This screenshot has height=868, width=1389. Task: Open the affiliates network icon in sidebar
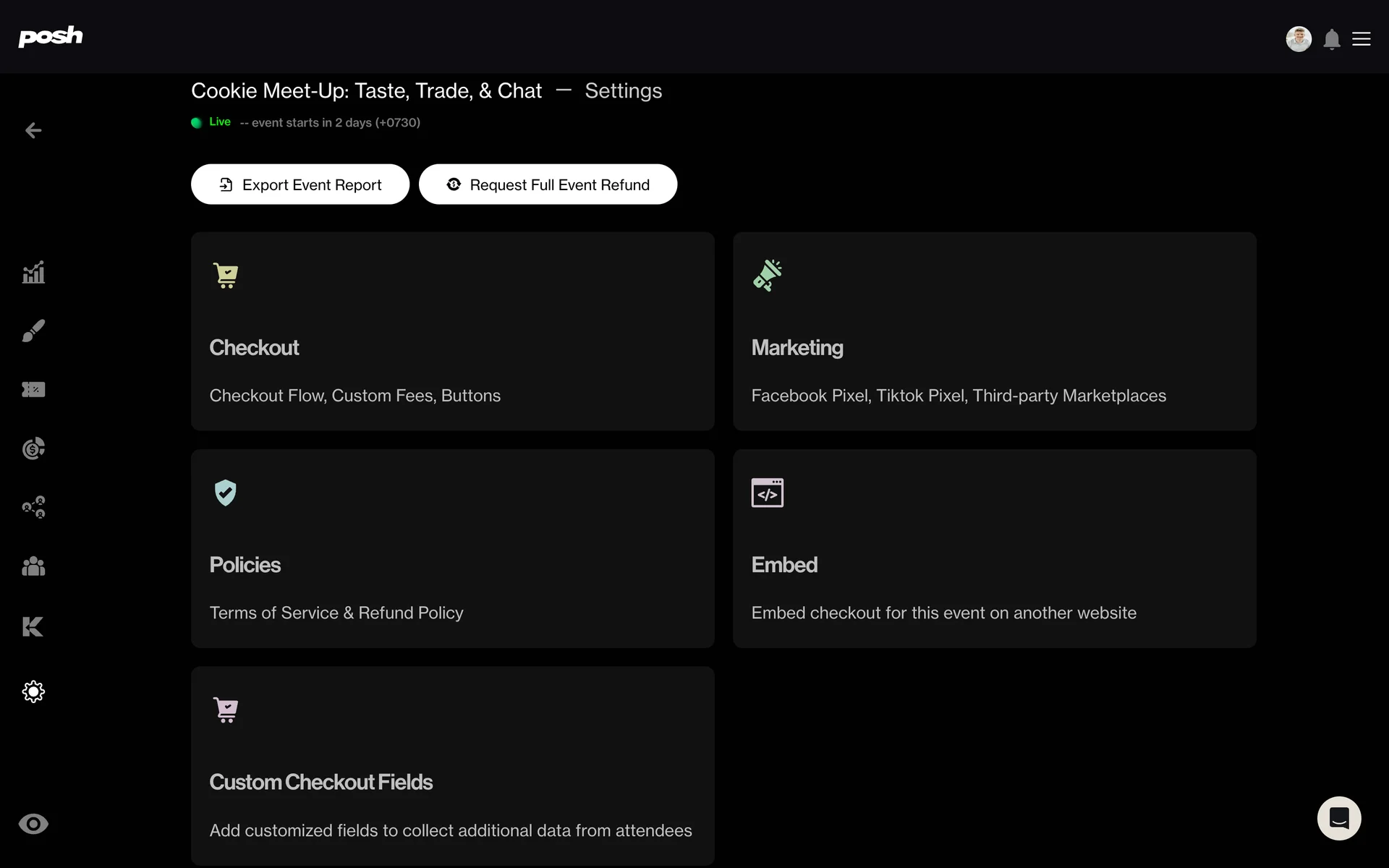(33, 507)
